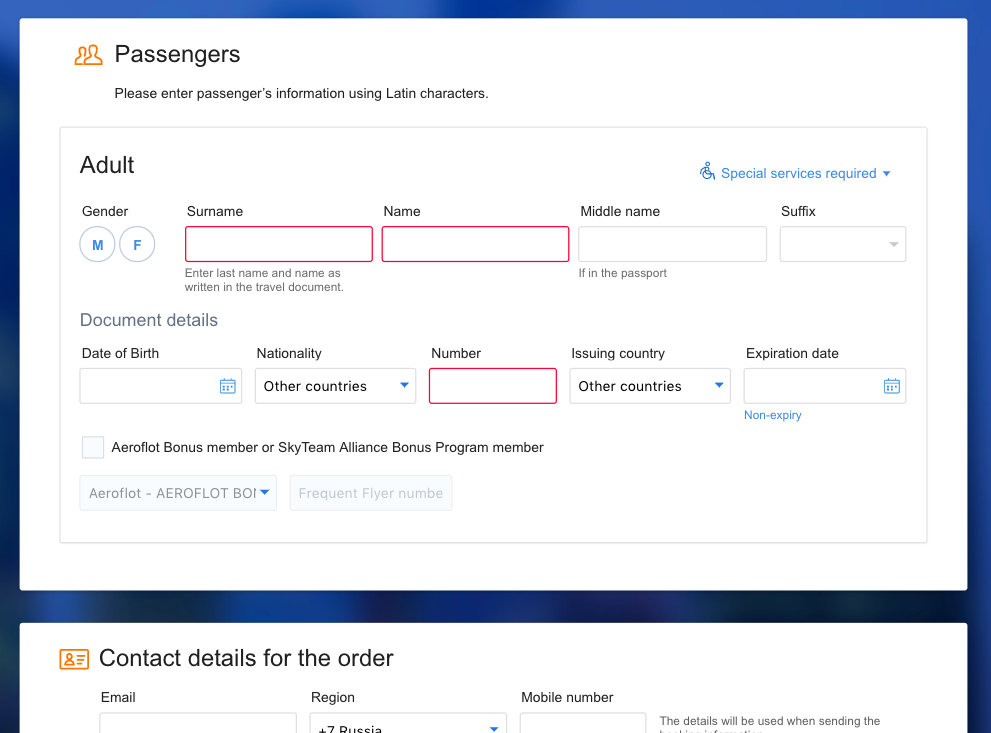The image size is (991, 733).
Task: Select Male gender option
Action: tap(98, 245)
